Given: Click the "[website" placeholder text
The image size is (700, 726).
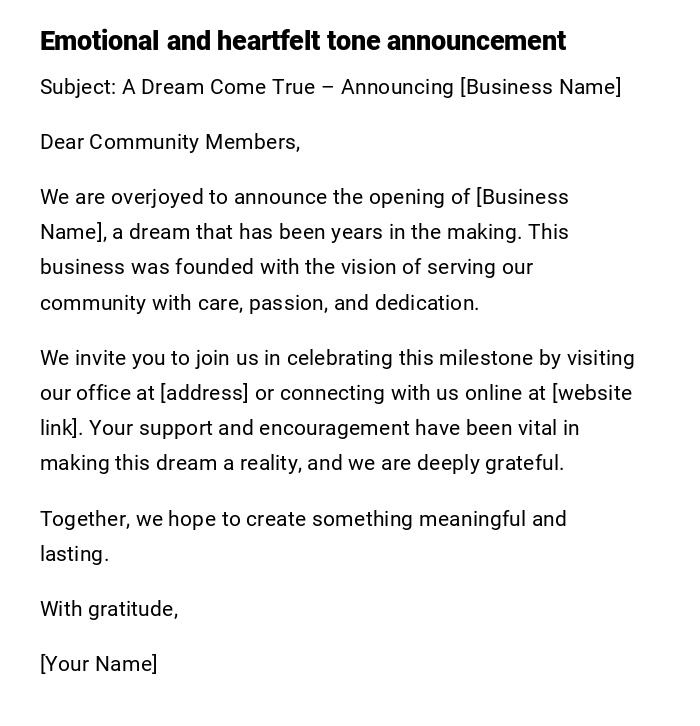Looking at the screenshot, I should [592, 393].
